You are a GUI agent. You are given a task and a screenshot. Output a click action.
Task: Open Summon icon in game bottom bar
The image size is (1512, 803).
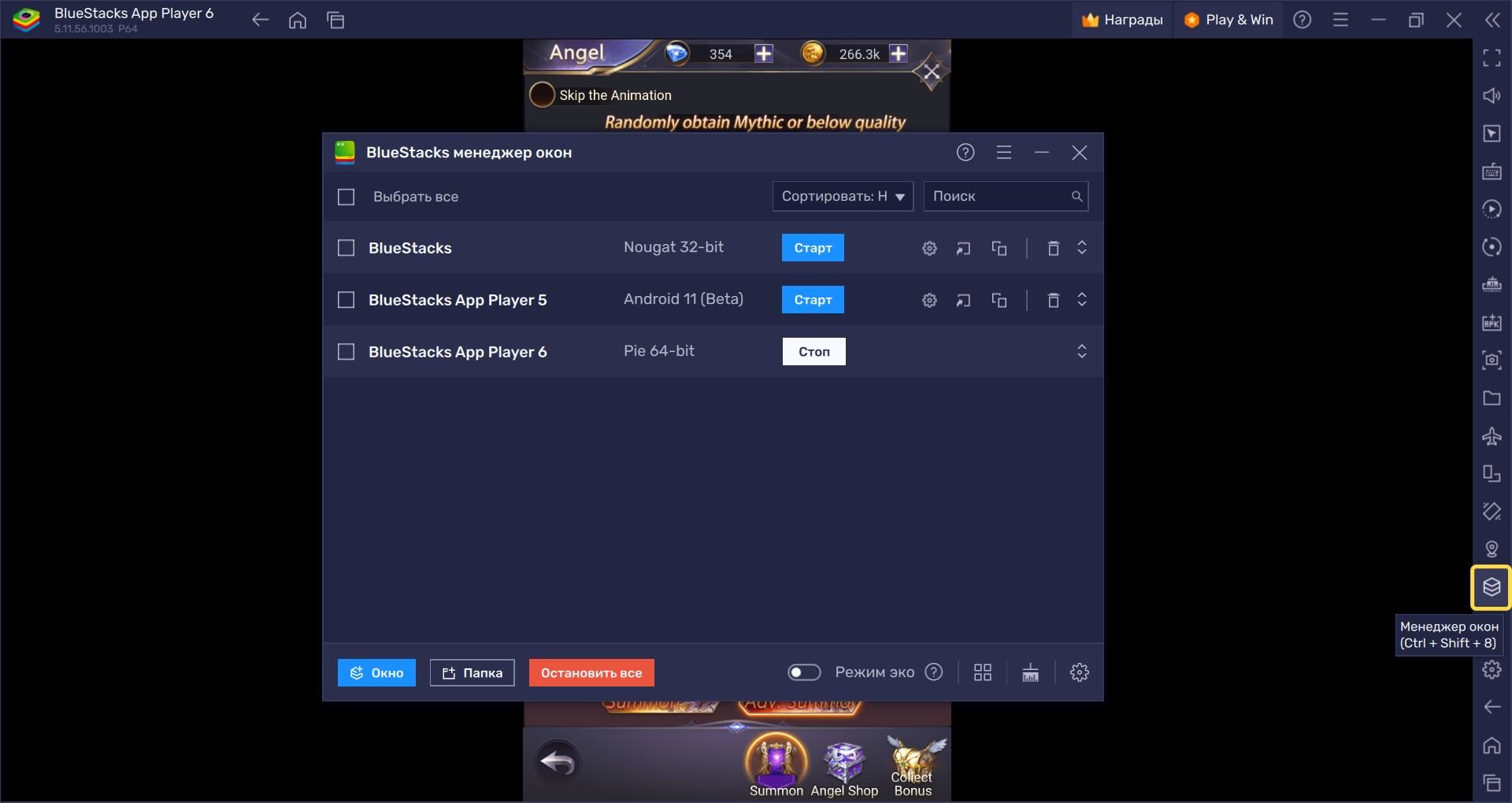click(x=776, y=765)
